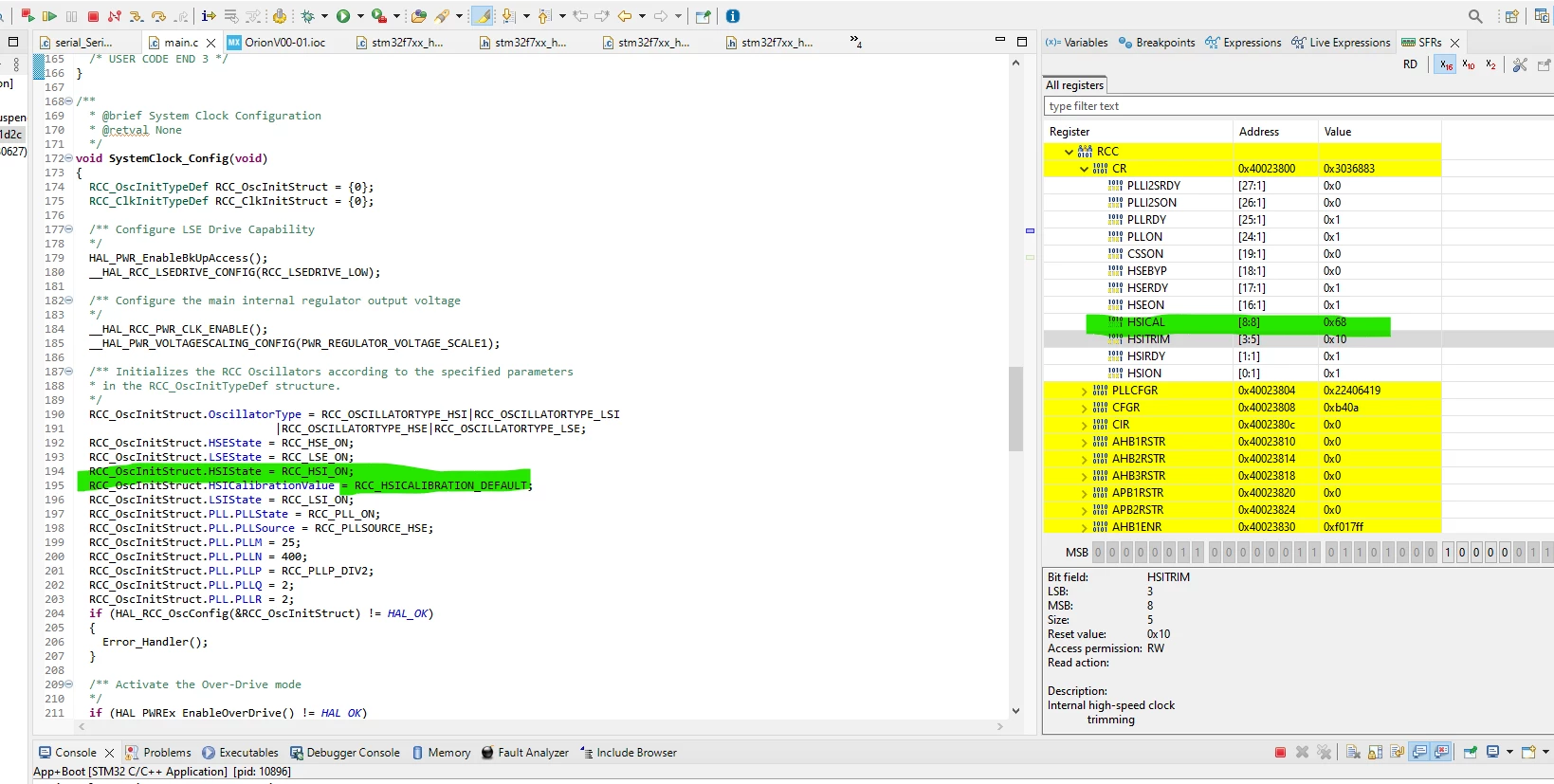Toggle show console on standard output change
This screenshot has height=784, width=1554.
click(1419, 752)
